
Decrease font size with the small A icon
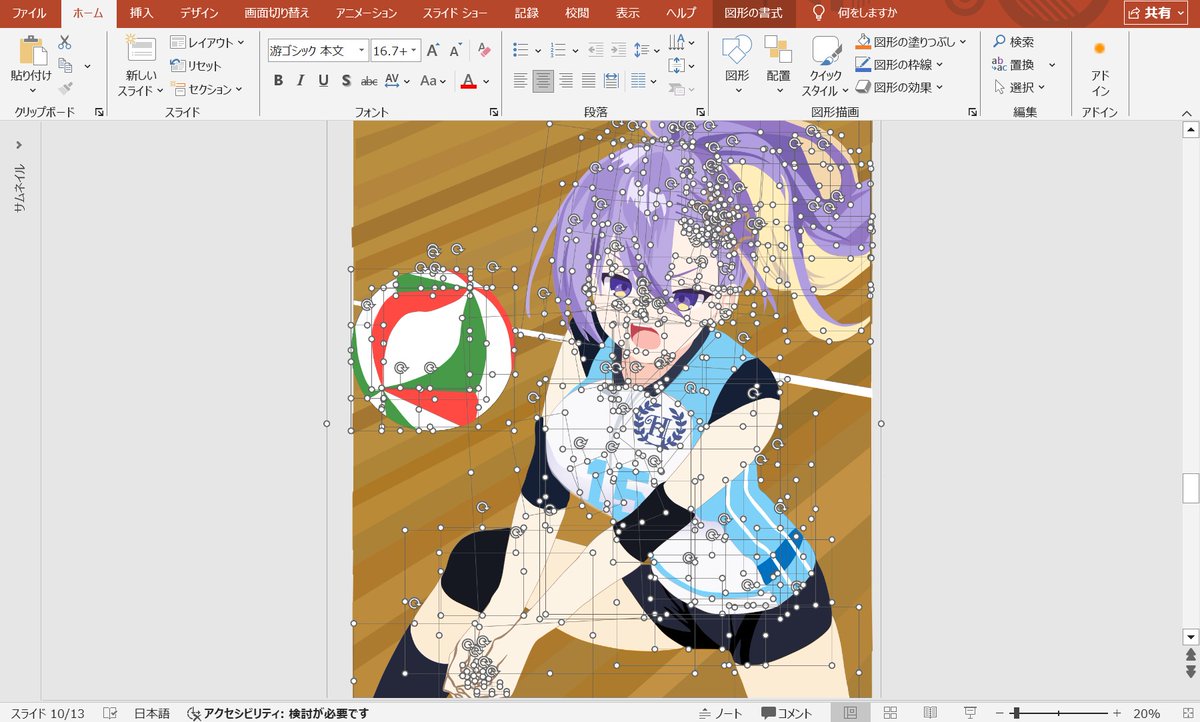[455, 50]
